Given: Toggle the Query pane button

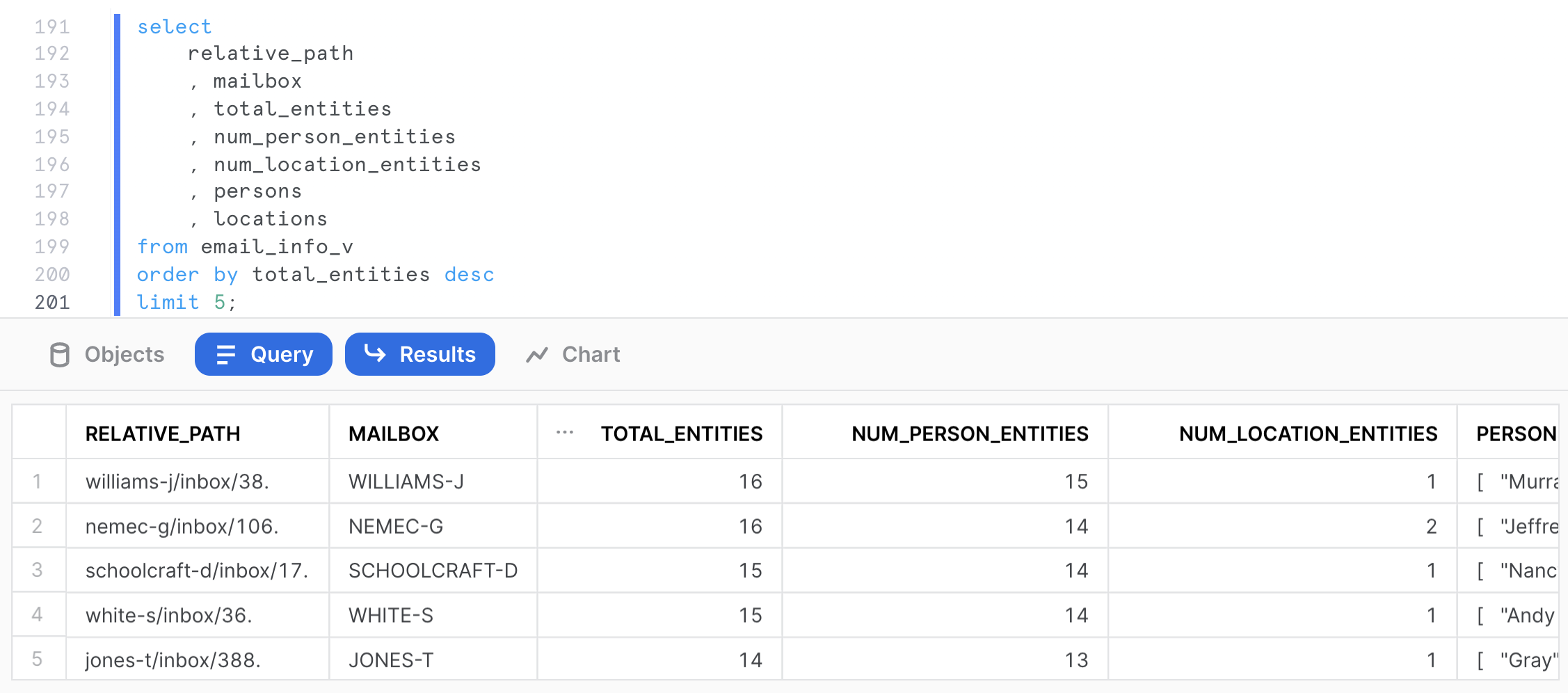Looking at the screenshot, I should [264, 355].
